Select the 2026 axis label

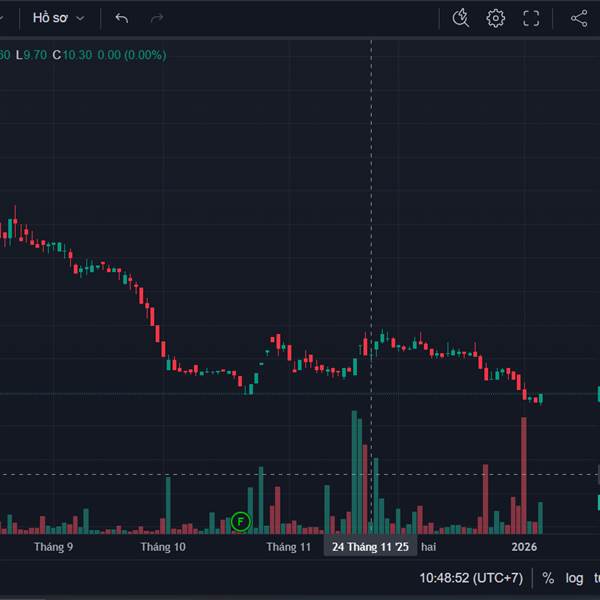pos(524,547)
